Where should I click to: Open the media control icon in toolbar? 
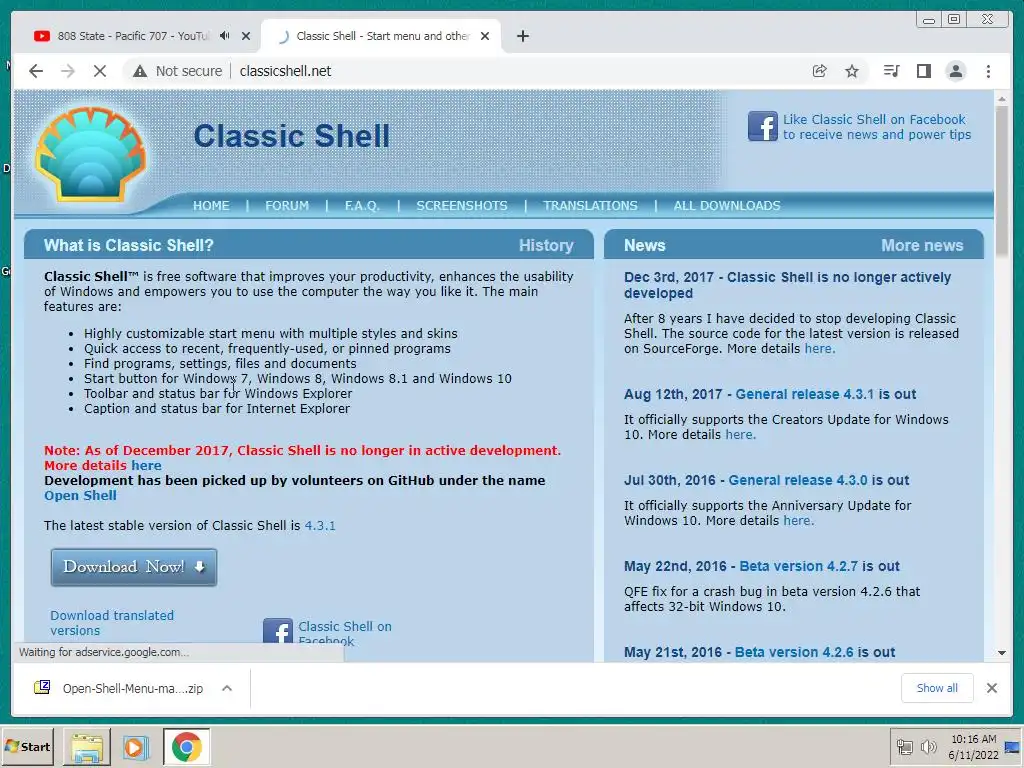click(891, 71)
